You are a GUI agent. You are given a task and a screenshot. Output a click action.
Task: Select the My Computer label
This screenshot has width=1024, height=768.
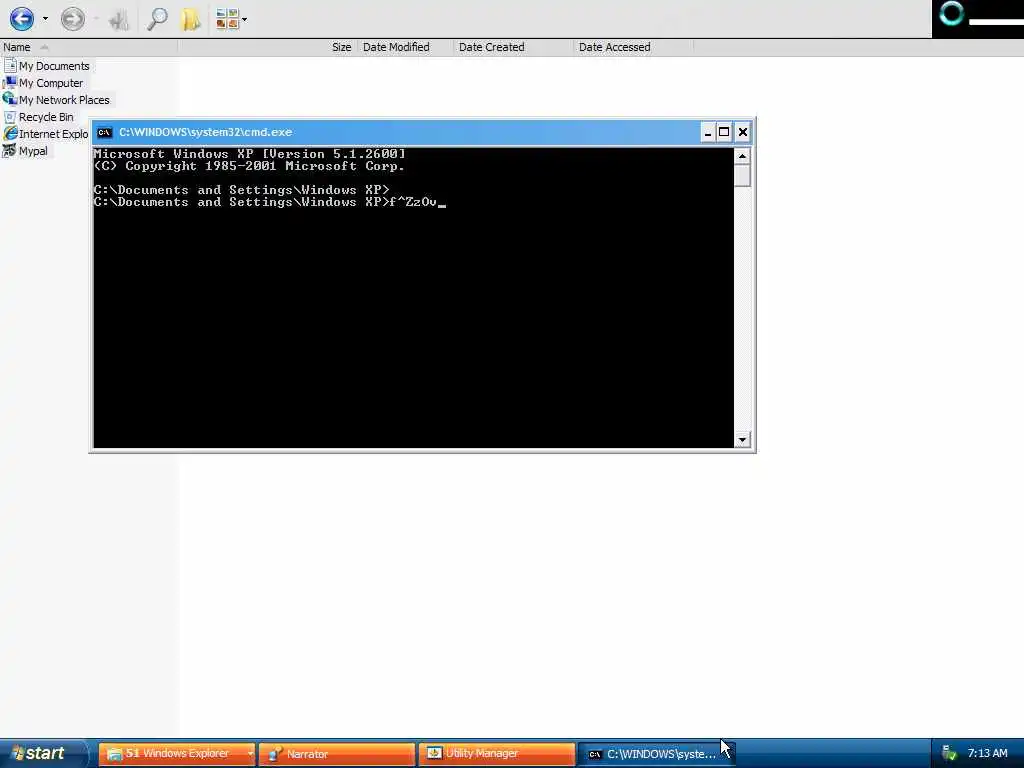51,83
